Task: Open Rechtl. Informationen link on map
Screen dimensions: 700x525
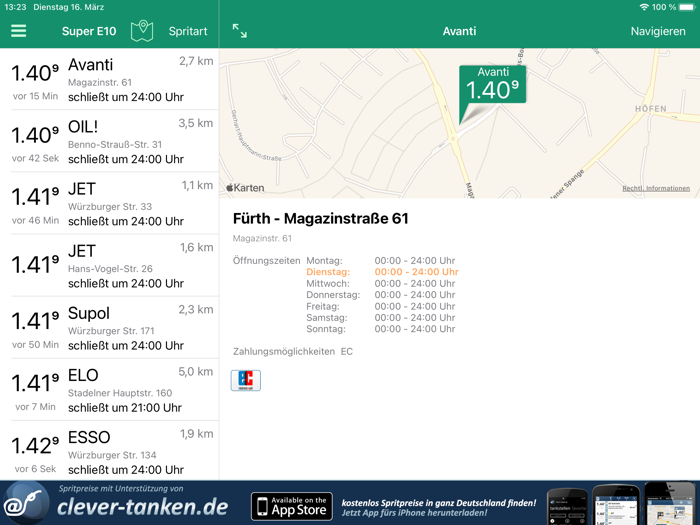Action: (656, 188)
